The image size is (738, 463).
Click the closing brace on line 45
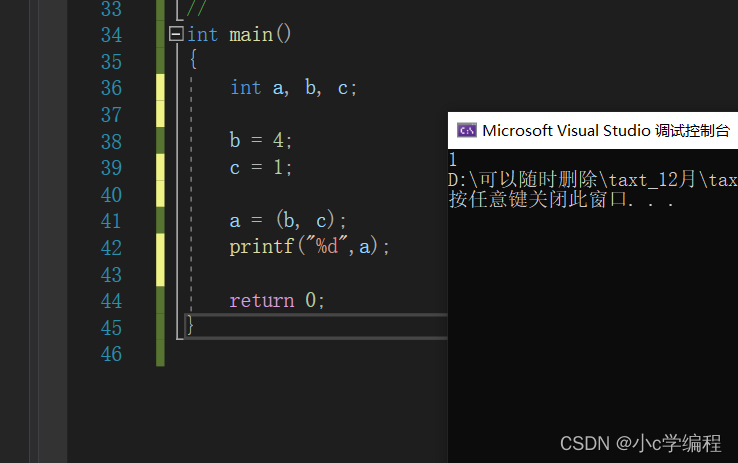pos(190,326)
